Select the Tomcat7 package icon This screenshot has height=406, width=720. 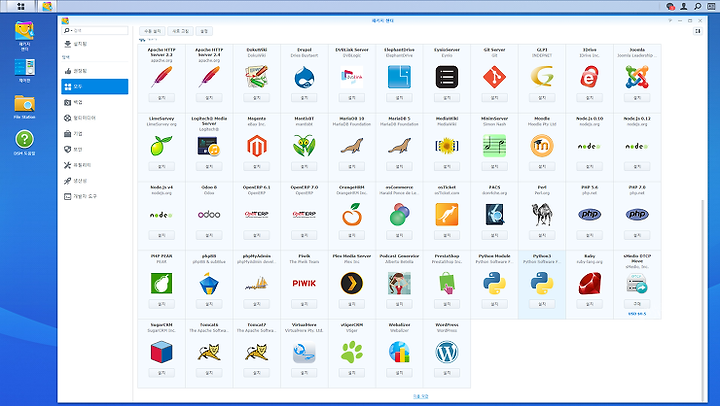pyautogui.click(x=257, y=352)
